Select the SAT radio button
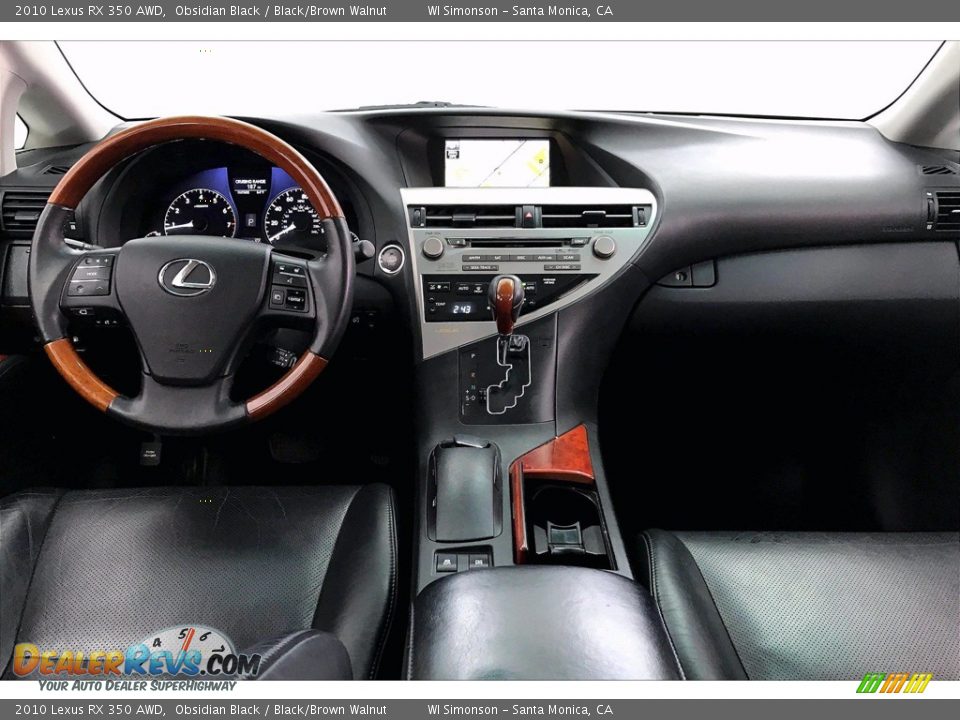Screen dimensions: 960x720 pos(498,258)
